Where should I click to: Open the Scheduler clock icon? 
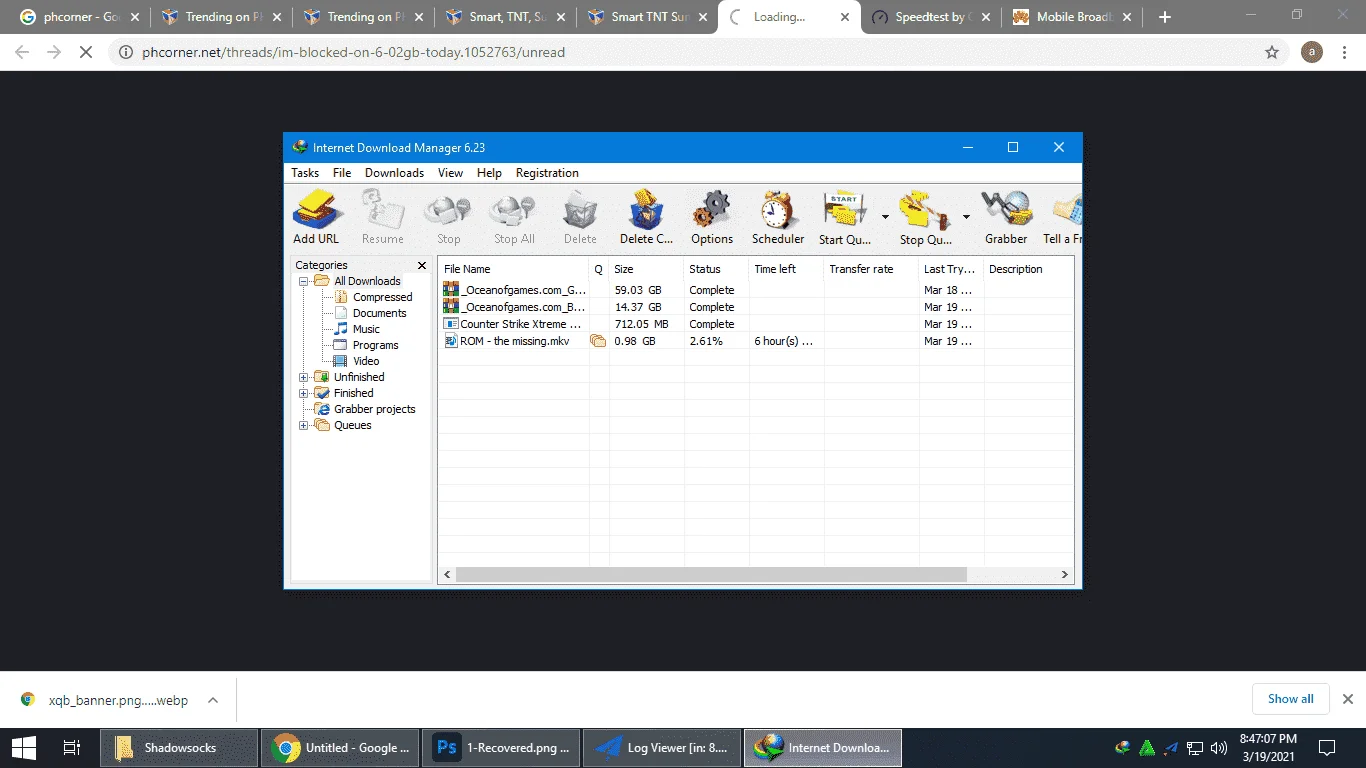pyautogui.click(x=778, y=218)
